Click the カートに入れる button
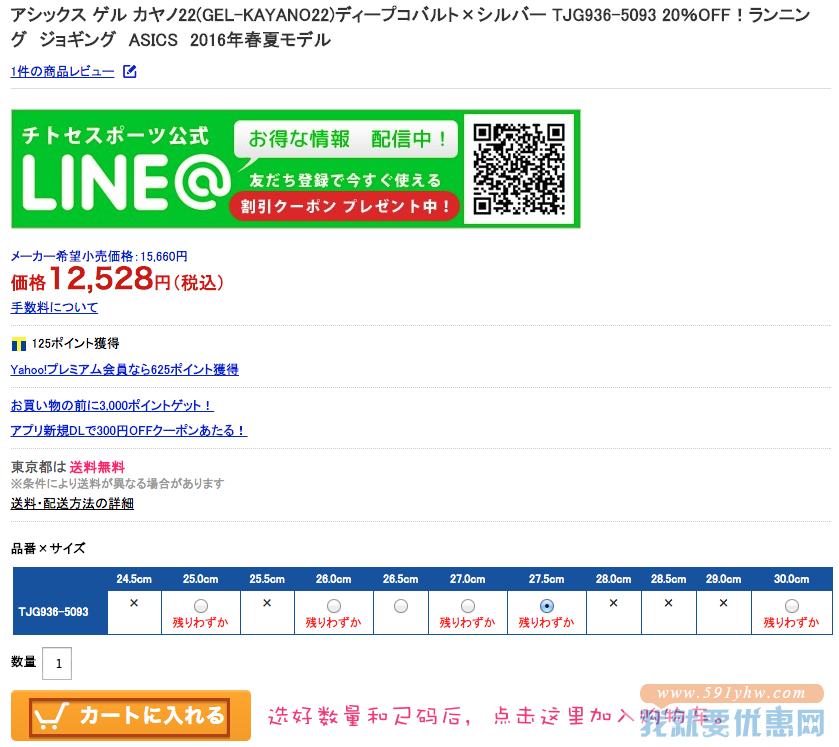 tap(131, 716)
